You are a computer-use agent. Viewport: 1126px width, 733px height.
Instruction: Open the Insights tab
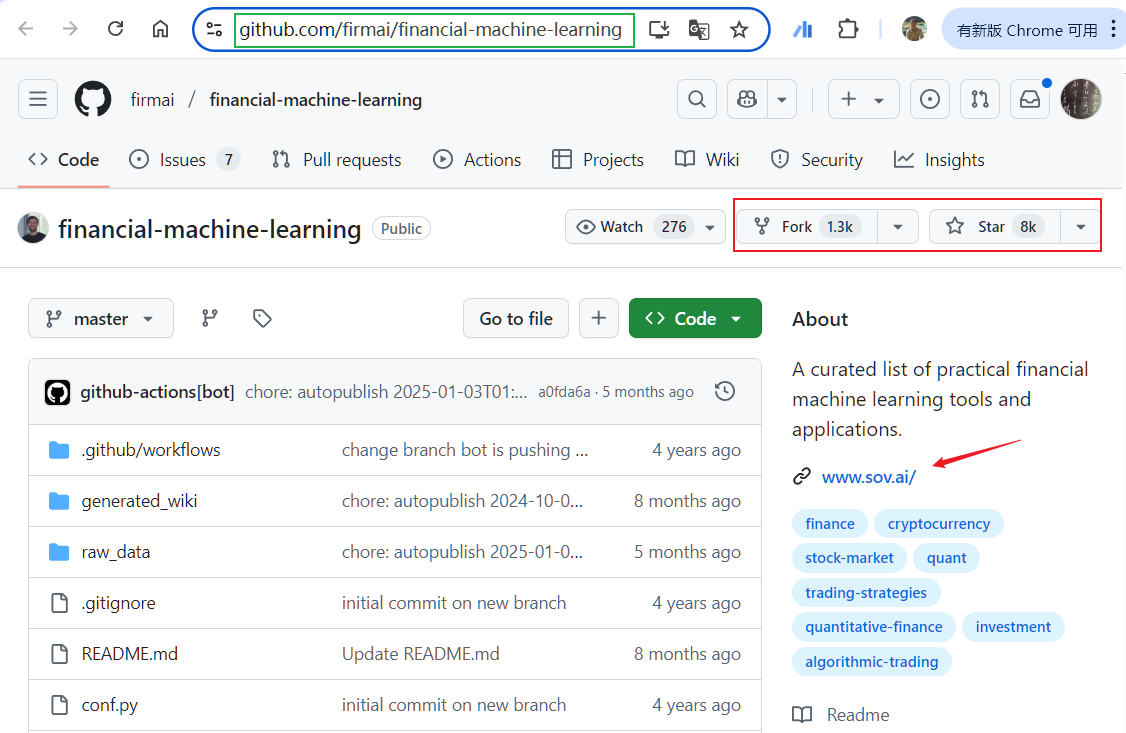[x=952, y=159]
